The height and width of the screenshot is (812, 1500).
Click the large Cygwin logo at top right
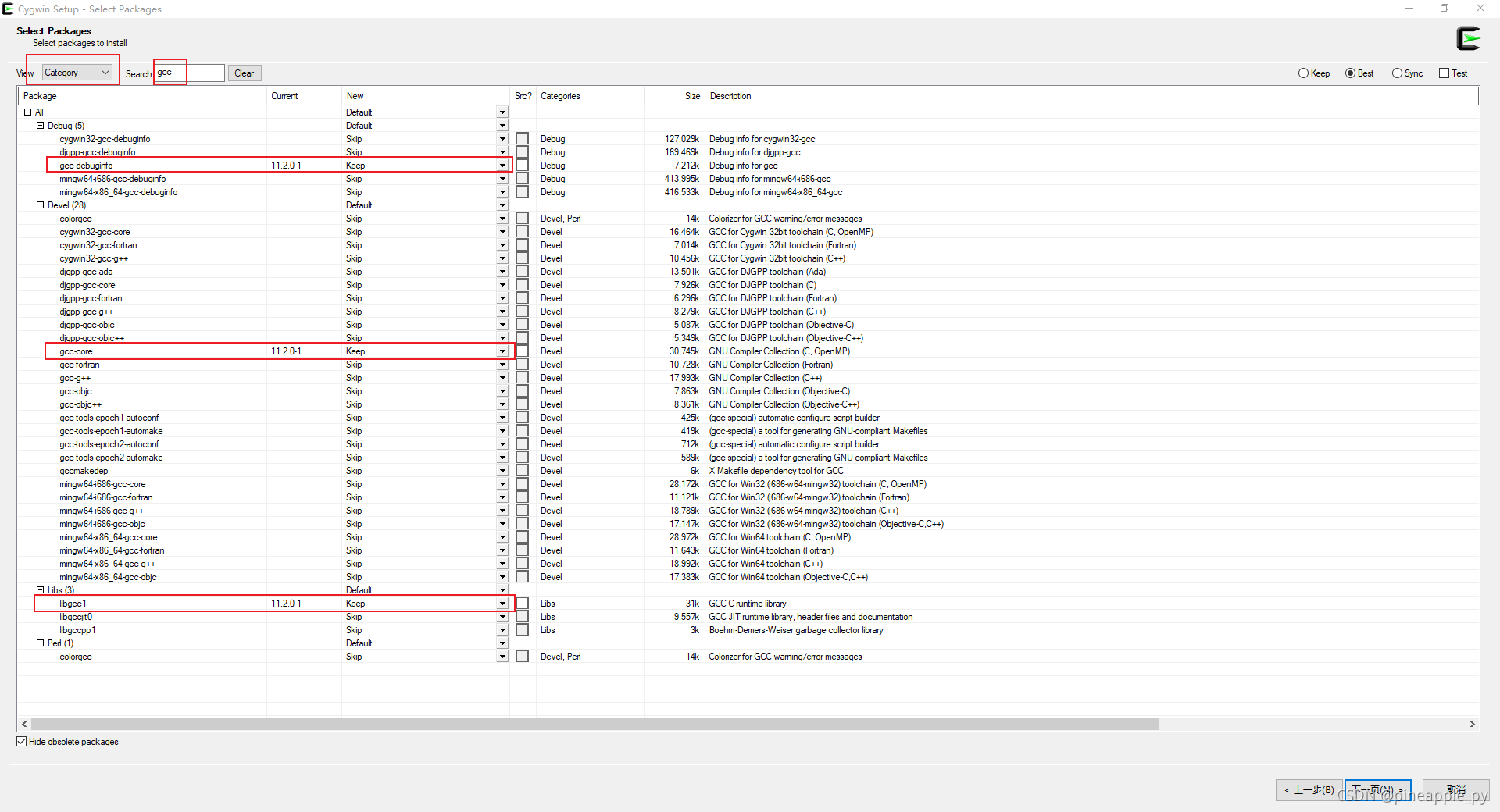[x=1468, y=38]
